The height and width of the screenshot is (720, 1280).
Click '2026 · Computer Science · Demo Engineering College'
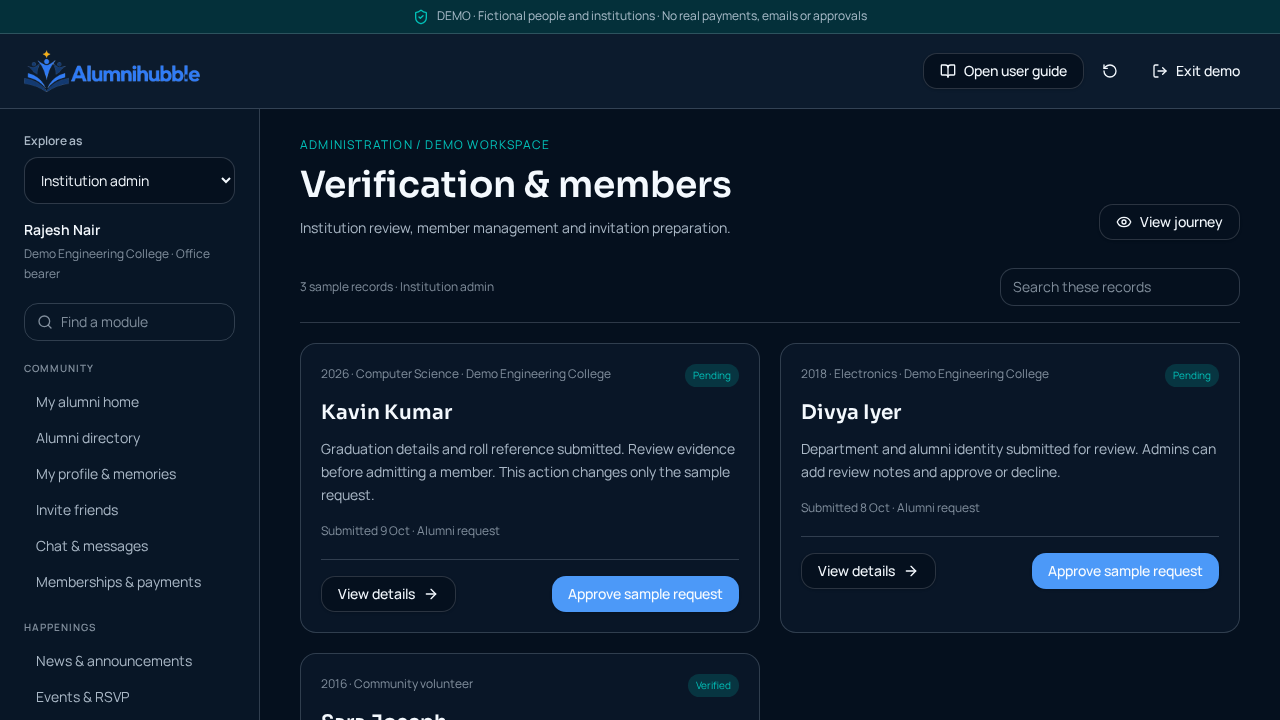tap(466, 374)
